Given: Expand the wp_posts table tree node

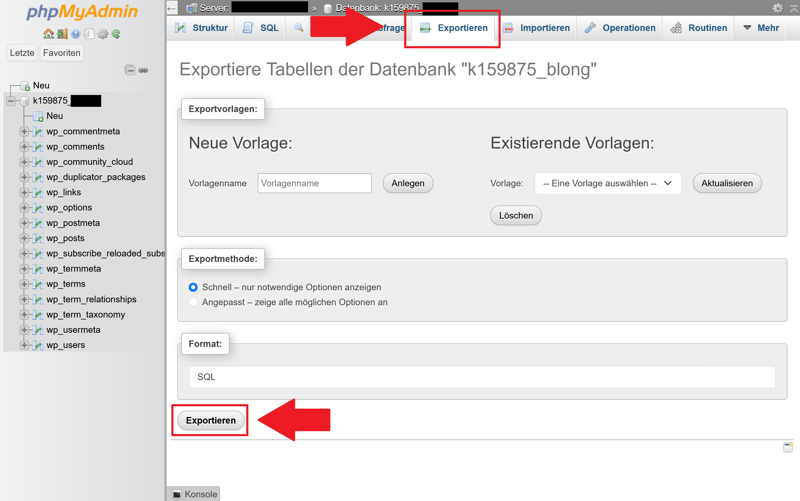Looking at the screenshot, I should point(24,238).
